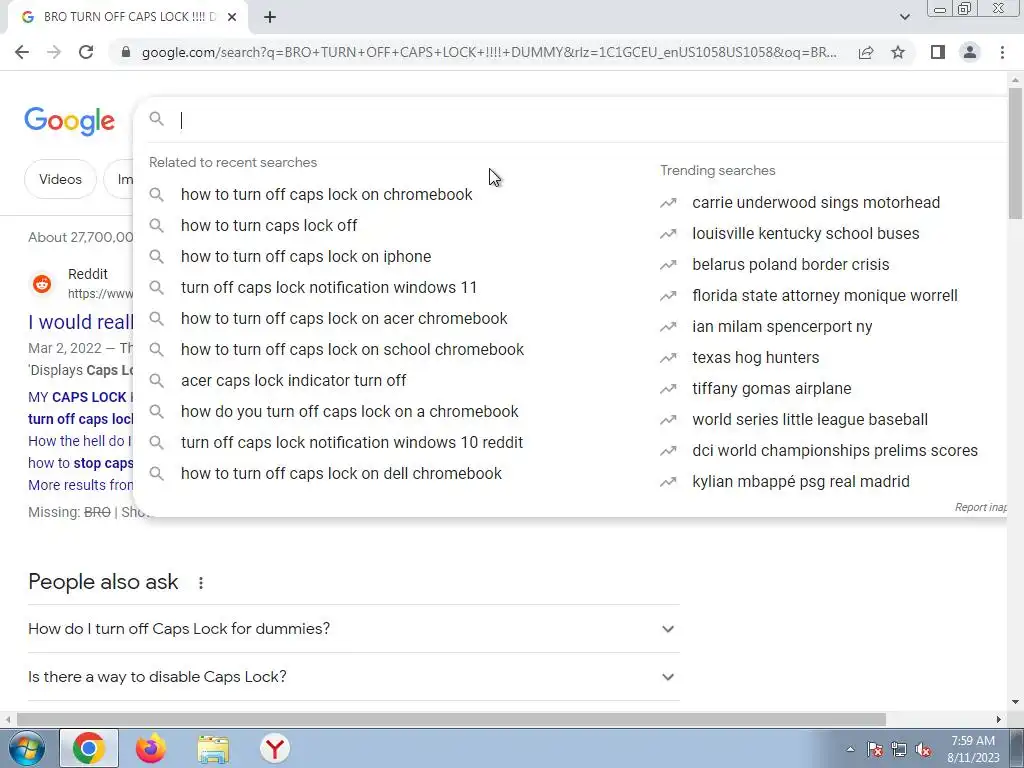Choose suggestion about dell chromebook caps lock

point(341,473)
